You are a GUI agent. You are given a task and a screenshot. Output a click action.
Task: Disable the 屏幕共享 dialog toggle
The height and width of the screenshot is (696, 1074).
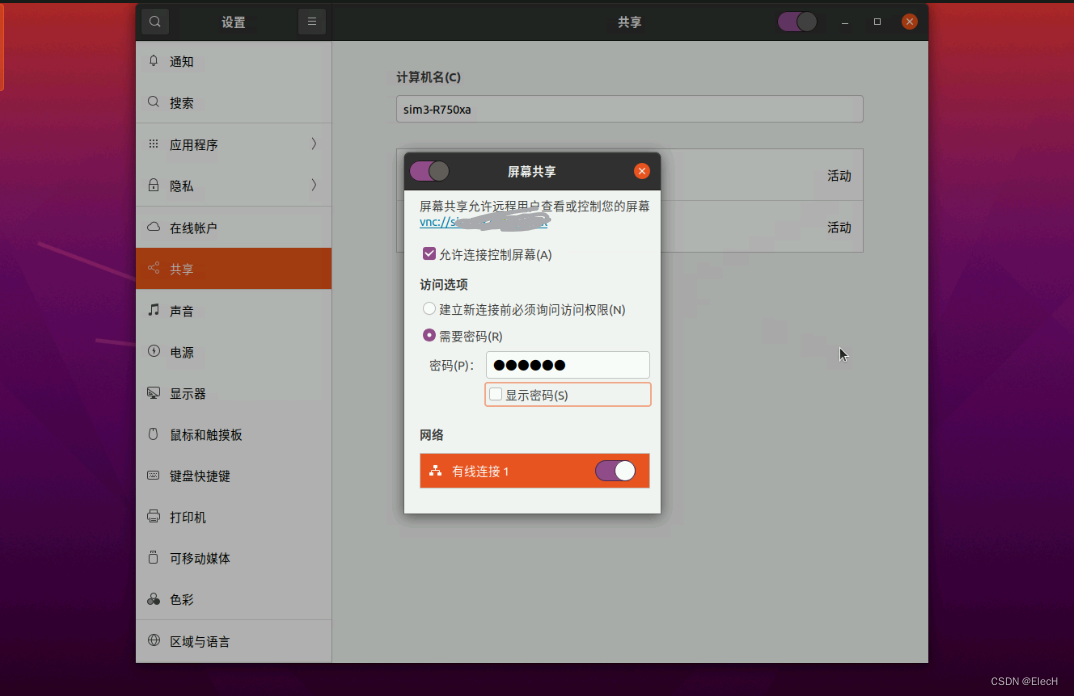pyautogui.click(x=430, y=171)
